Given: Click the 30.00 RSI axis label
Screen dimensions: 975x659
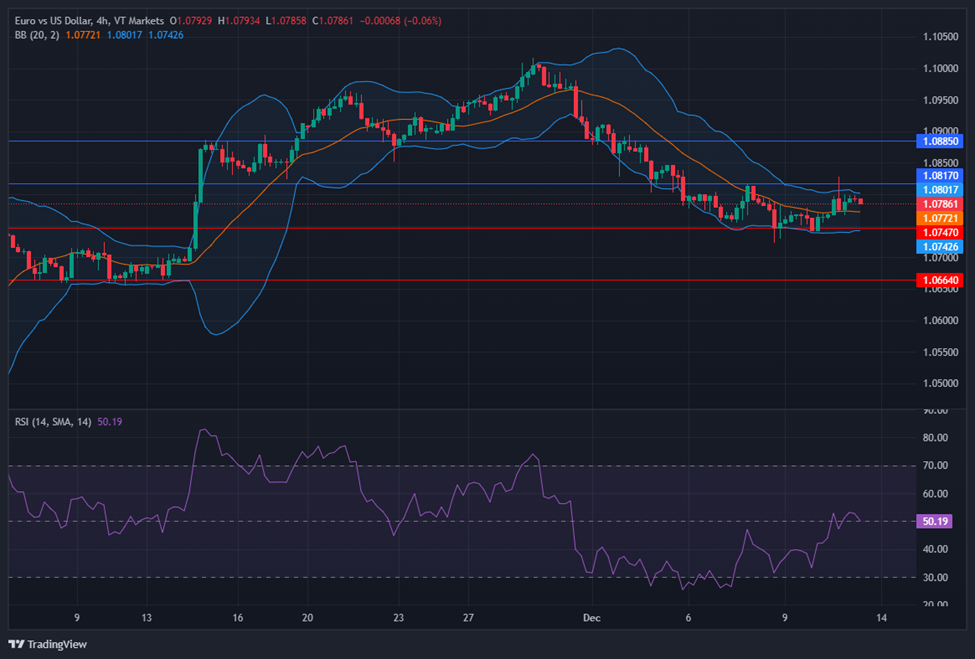Looking at the screenshot, I should 935,578.
